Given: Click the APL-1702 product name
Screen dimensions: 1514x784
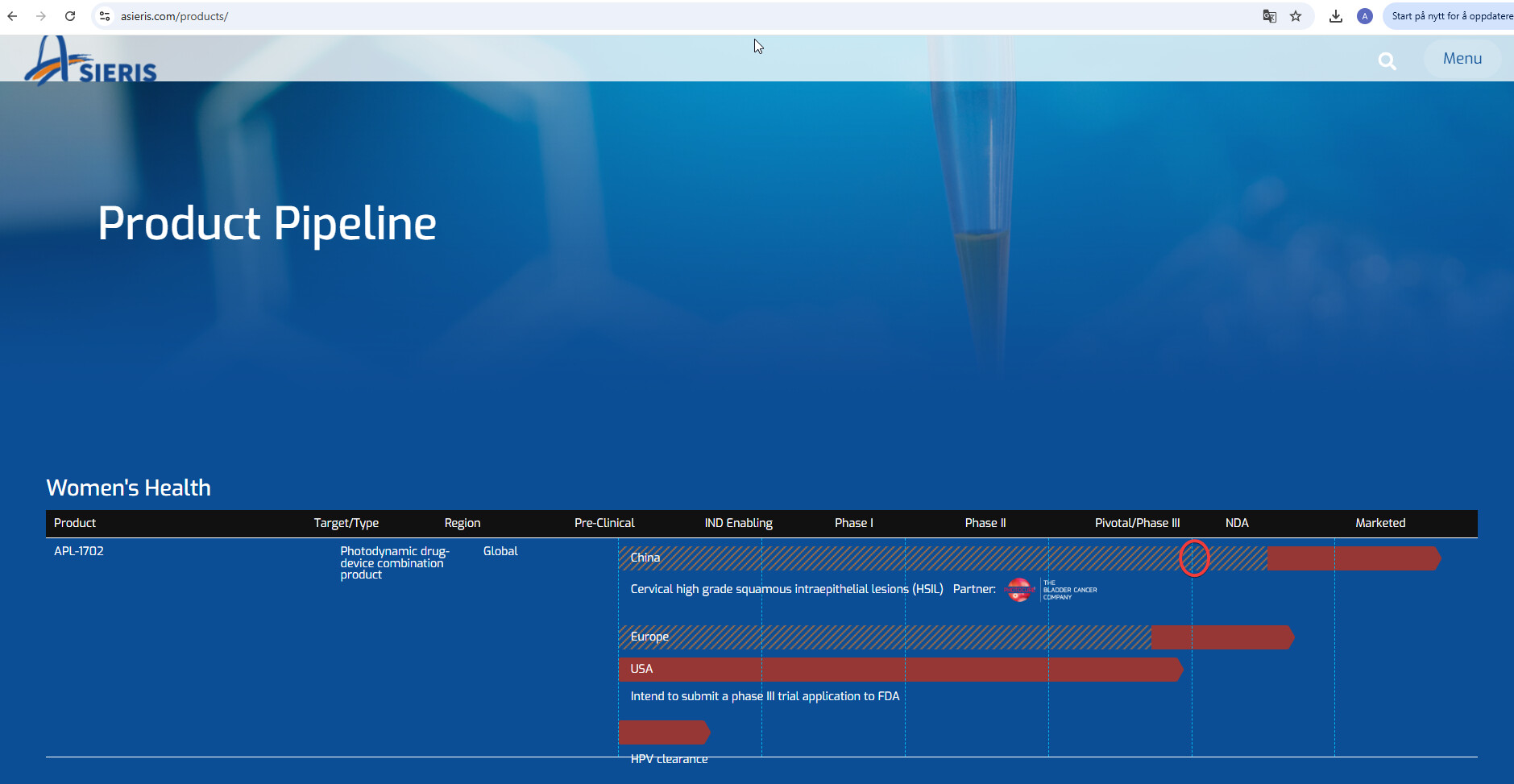Looking at the screenshot, I should (79, 551).
